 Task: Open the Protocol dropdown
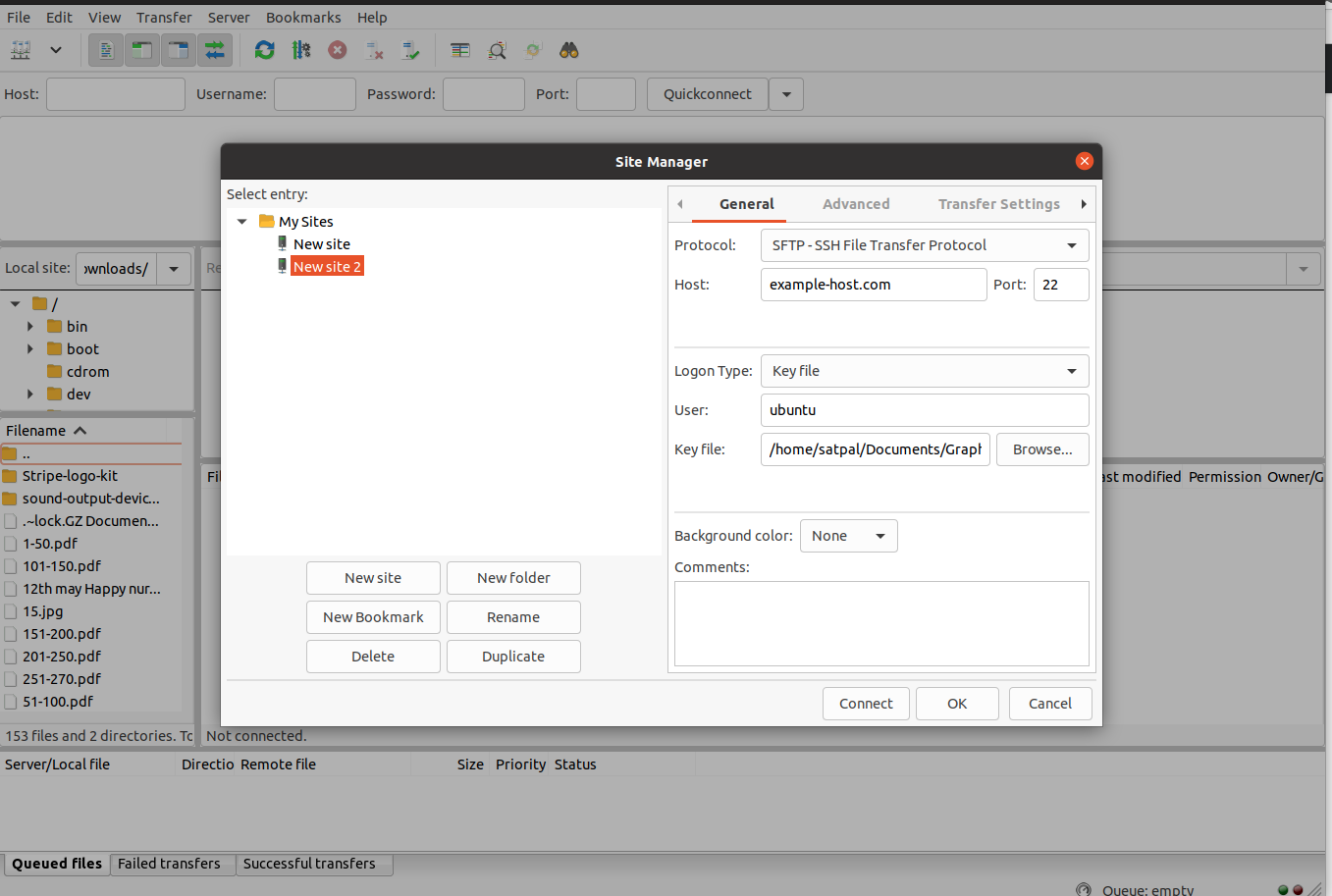[x=924, y=244]
